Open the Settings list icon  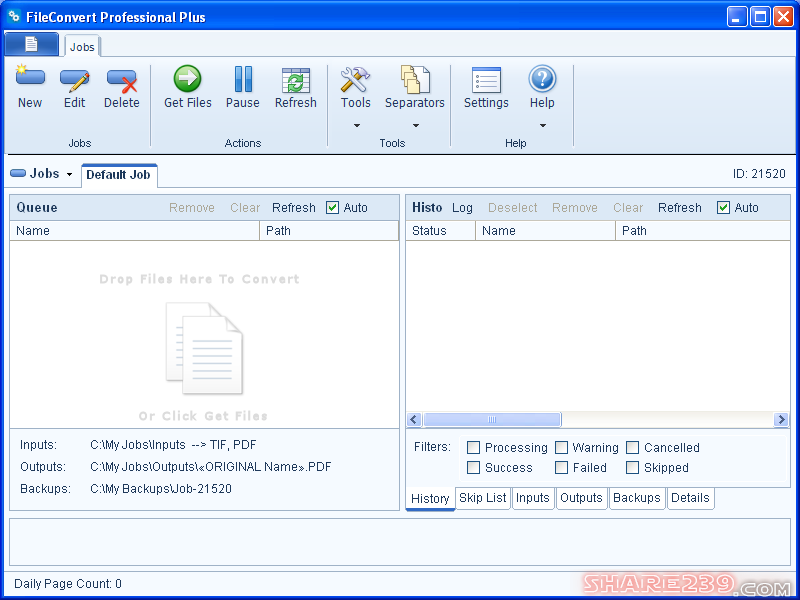click(x=486, y=80)
